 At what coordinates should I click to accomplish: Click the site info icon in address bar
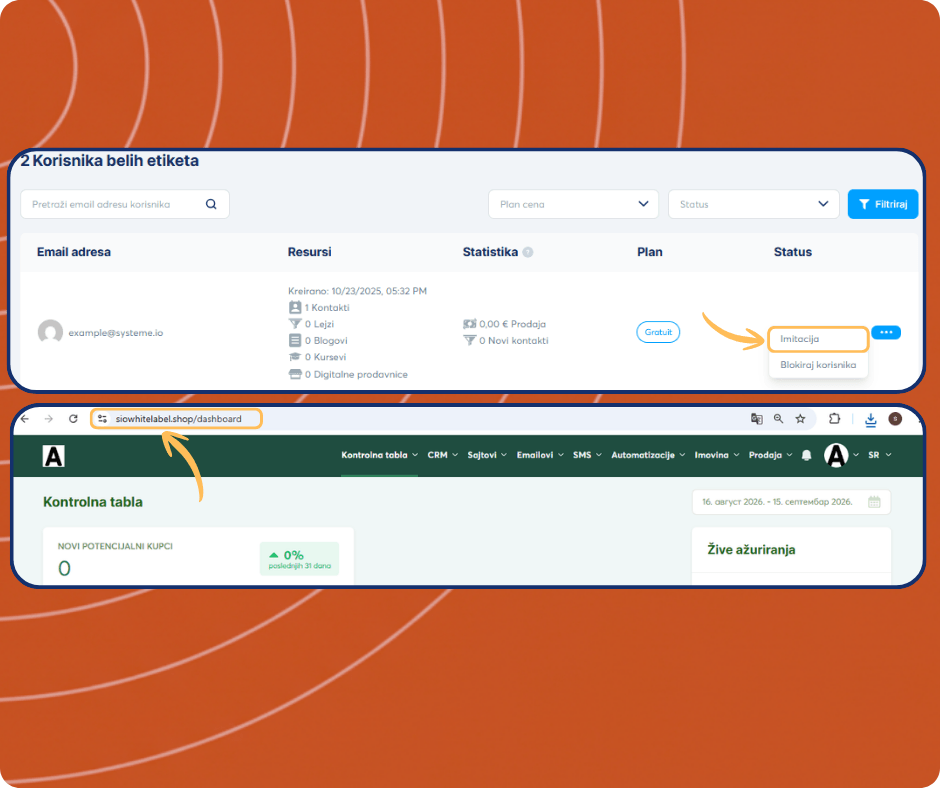[103, 419]
